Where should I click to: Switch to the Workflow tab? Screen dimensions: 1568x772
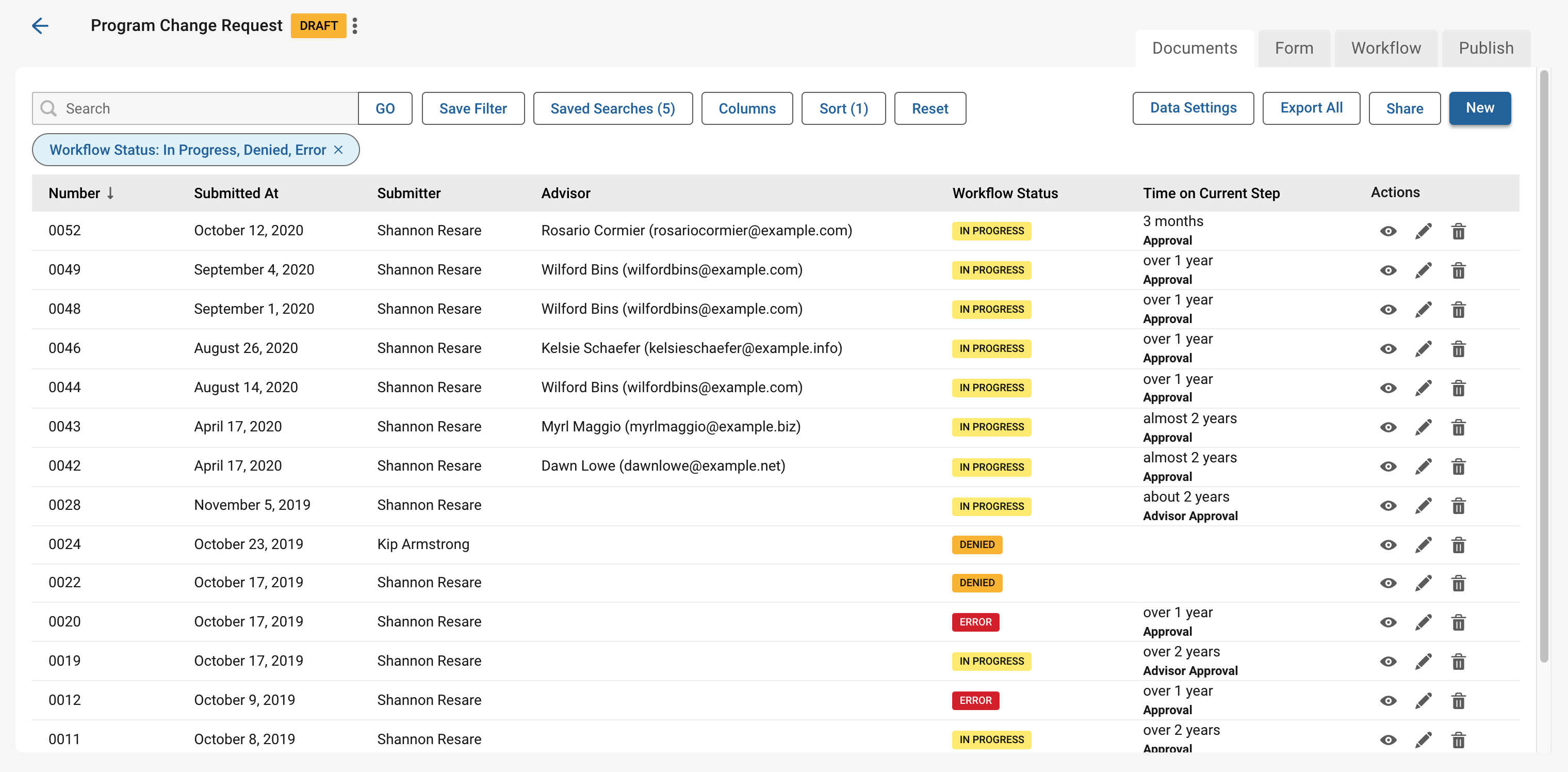pyautogui.click(x=1386, y=47)
